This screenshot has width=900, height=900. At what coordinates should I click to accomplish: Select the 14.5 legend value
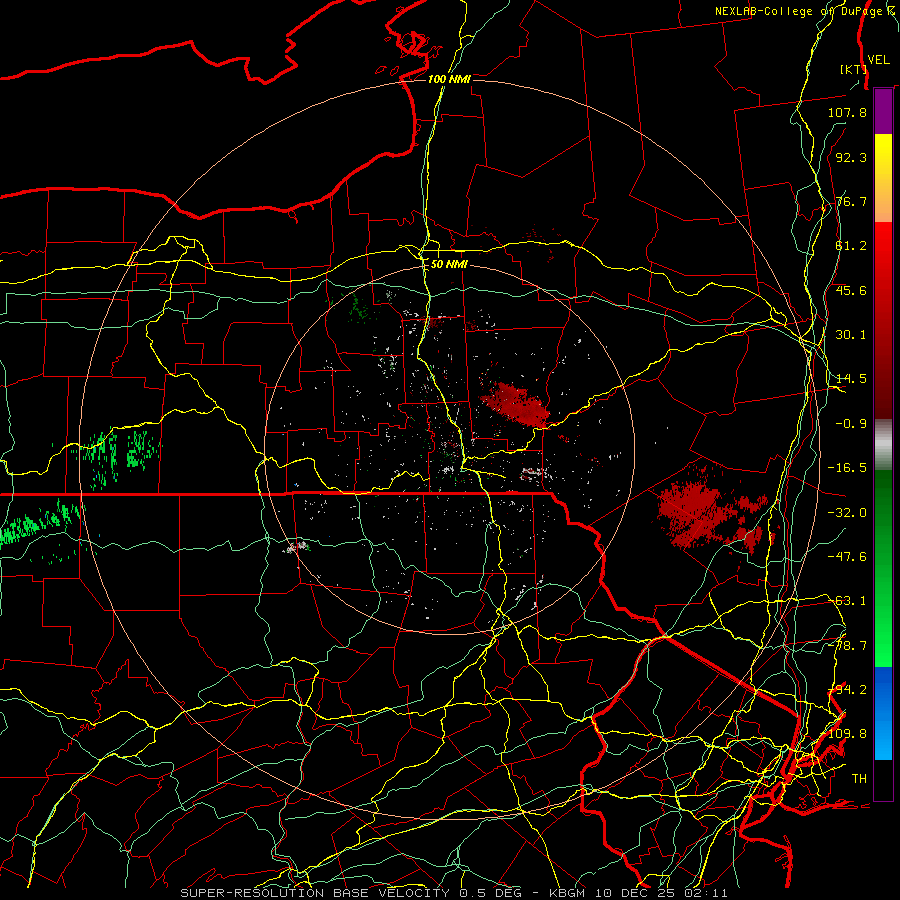[x=851, y=379]
